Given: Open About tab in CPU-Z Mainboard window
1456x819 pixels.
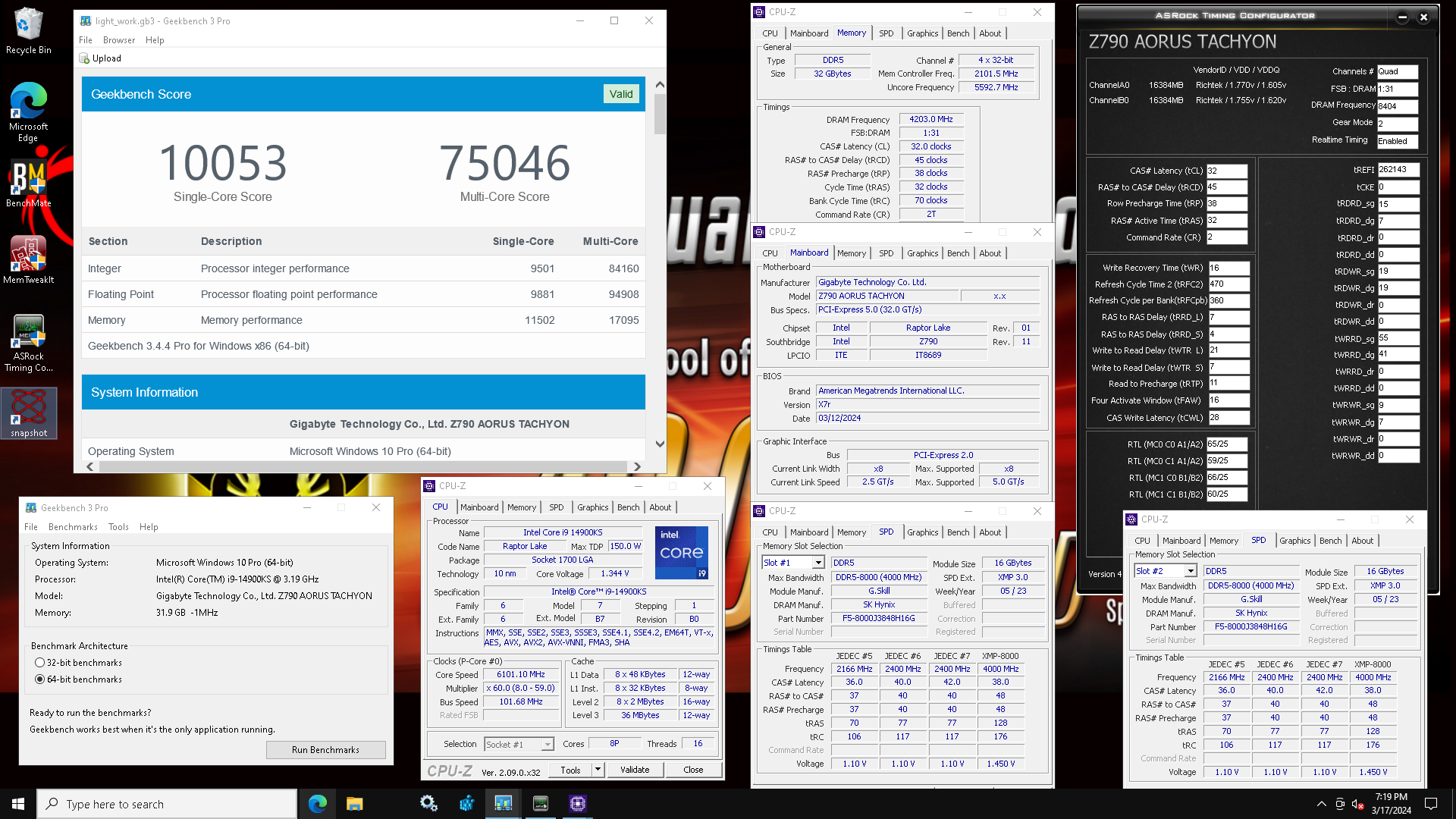Looking at the screenshot, I should coord(990,253).
